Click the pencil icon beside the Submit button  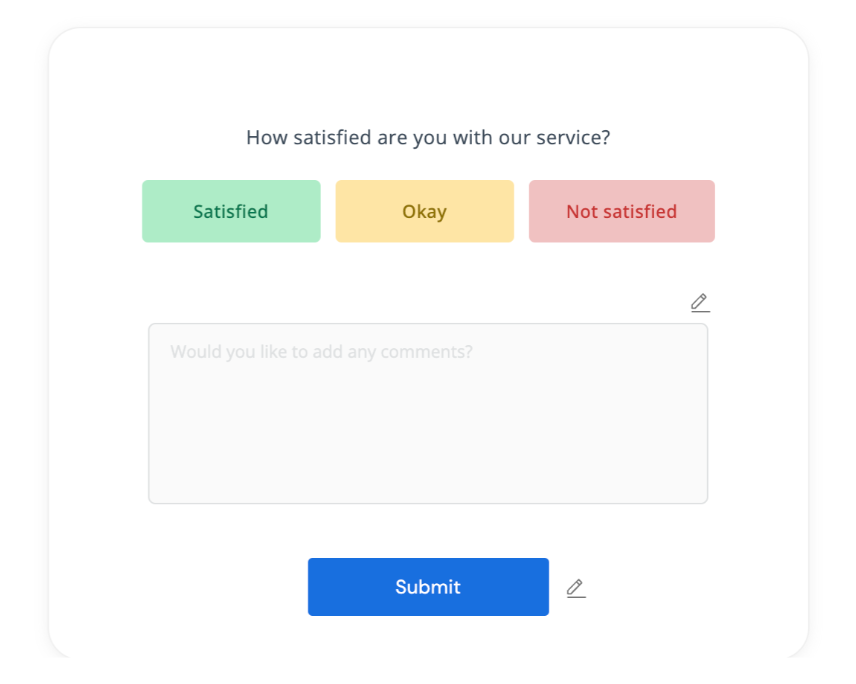coord(576,587)
